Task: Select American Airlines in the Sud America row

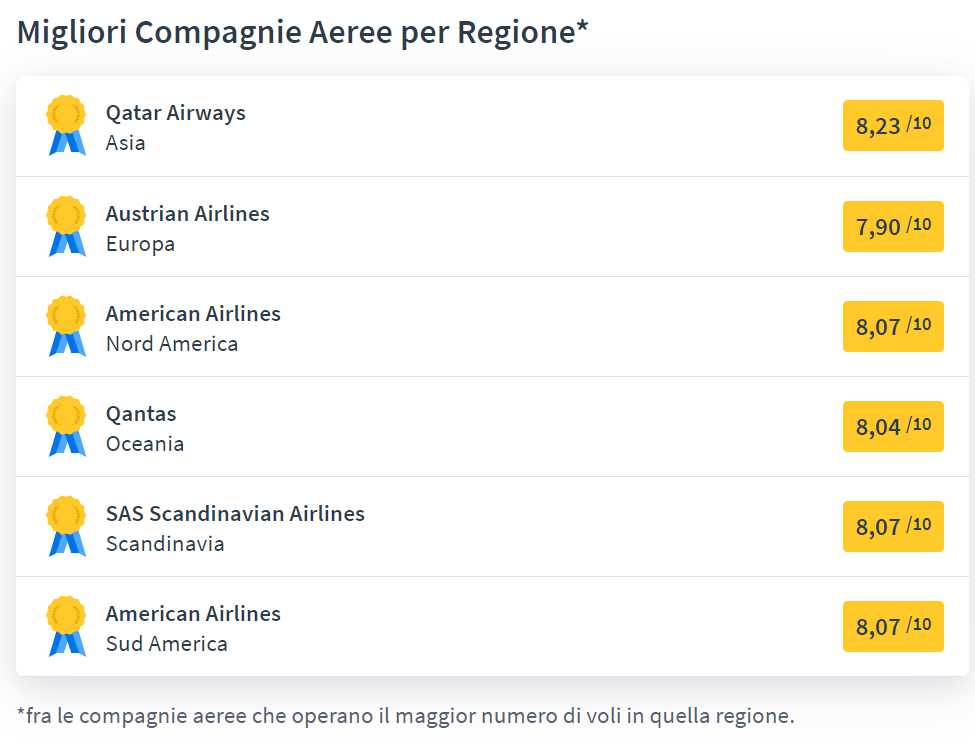Action: [x=193, y=614]
